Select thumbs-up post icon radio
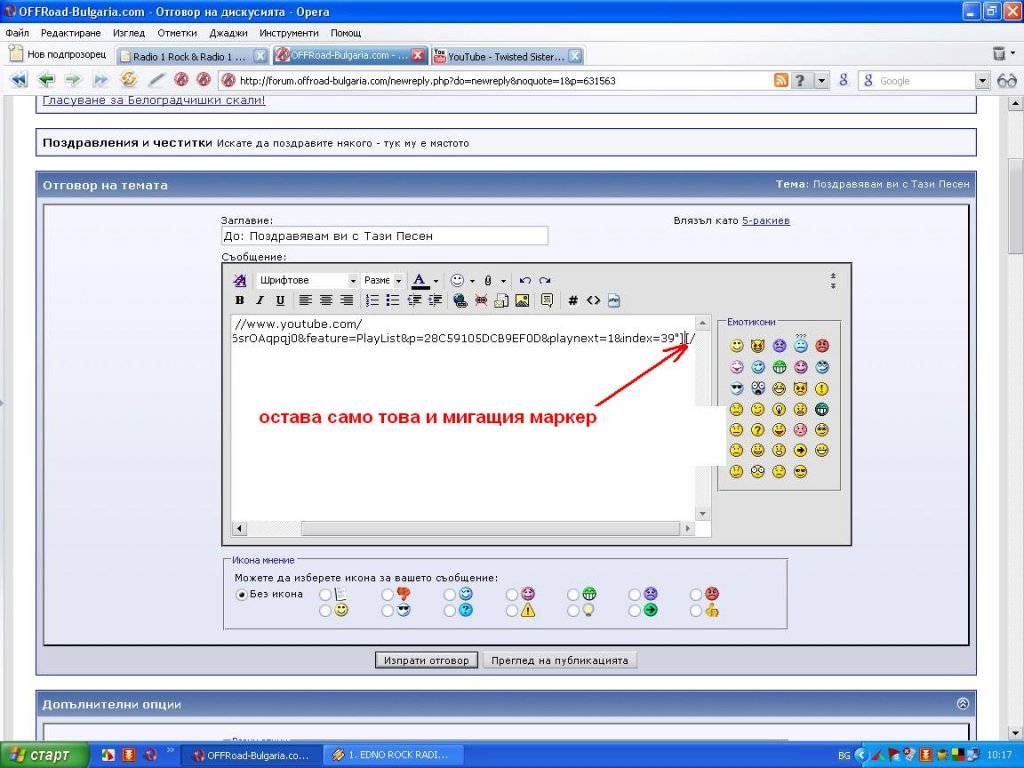Image resolution: width=1024 pixels, height=768 pixels. pos(696,611)
